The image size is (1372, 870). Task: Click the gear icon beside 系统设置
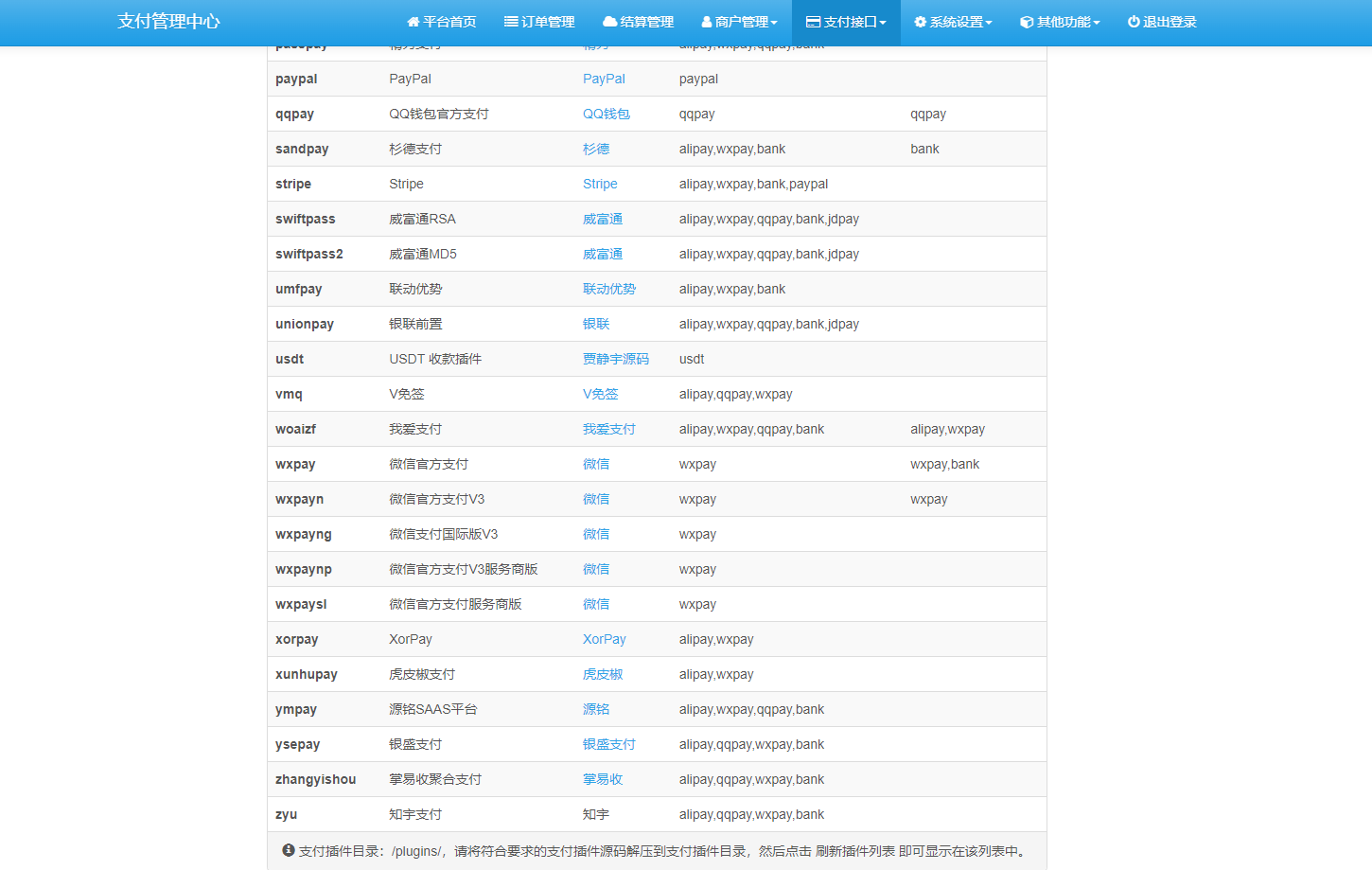coord(920,22)
